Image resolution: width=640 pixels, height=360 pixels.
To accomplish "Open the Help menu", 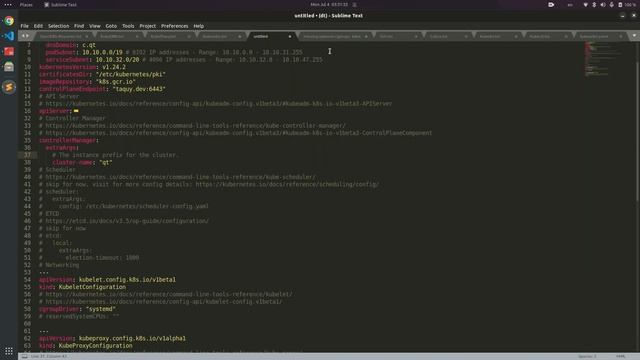I will coord(198,26).
